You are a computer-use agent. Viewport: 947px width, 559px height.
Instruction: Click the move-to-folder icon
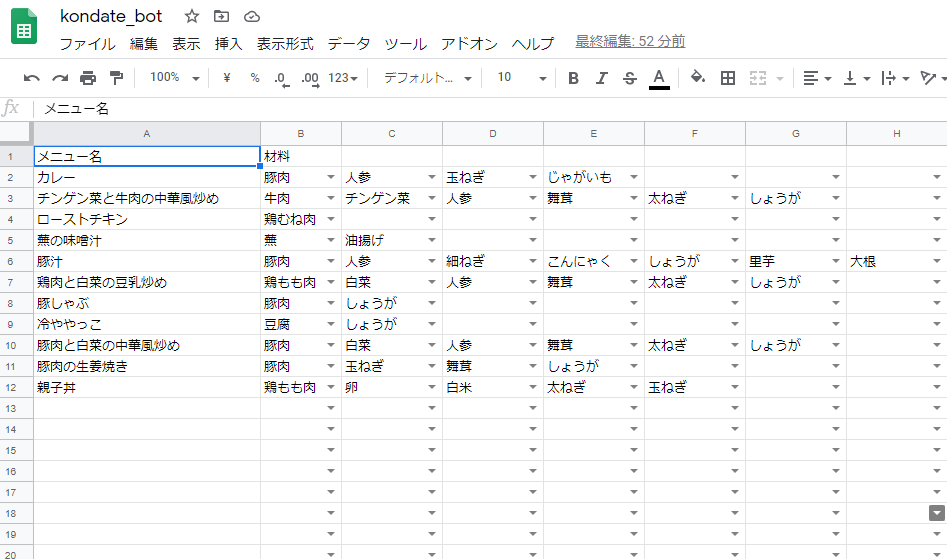tap(222, 16)
